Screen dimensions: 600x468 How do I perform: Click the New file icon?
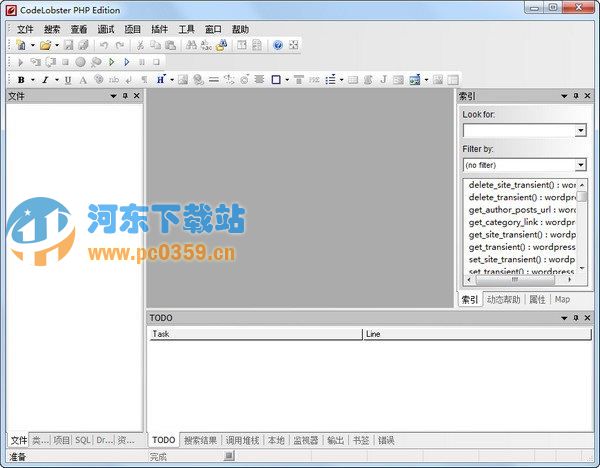[x=21, y=45]
